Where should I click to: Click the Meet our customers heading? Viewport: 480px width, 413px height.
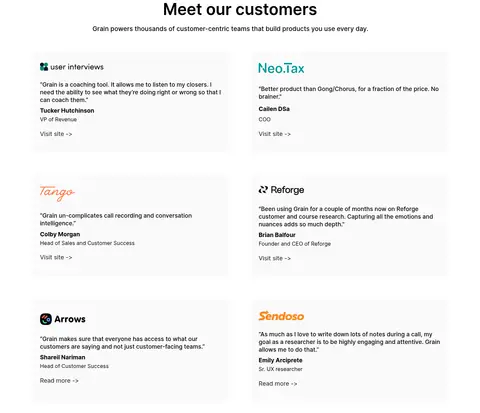tap(240, 9)
